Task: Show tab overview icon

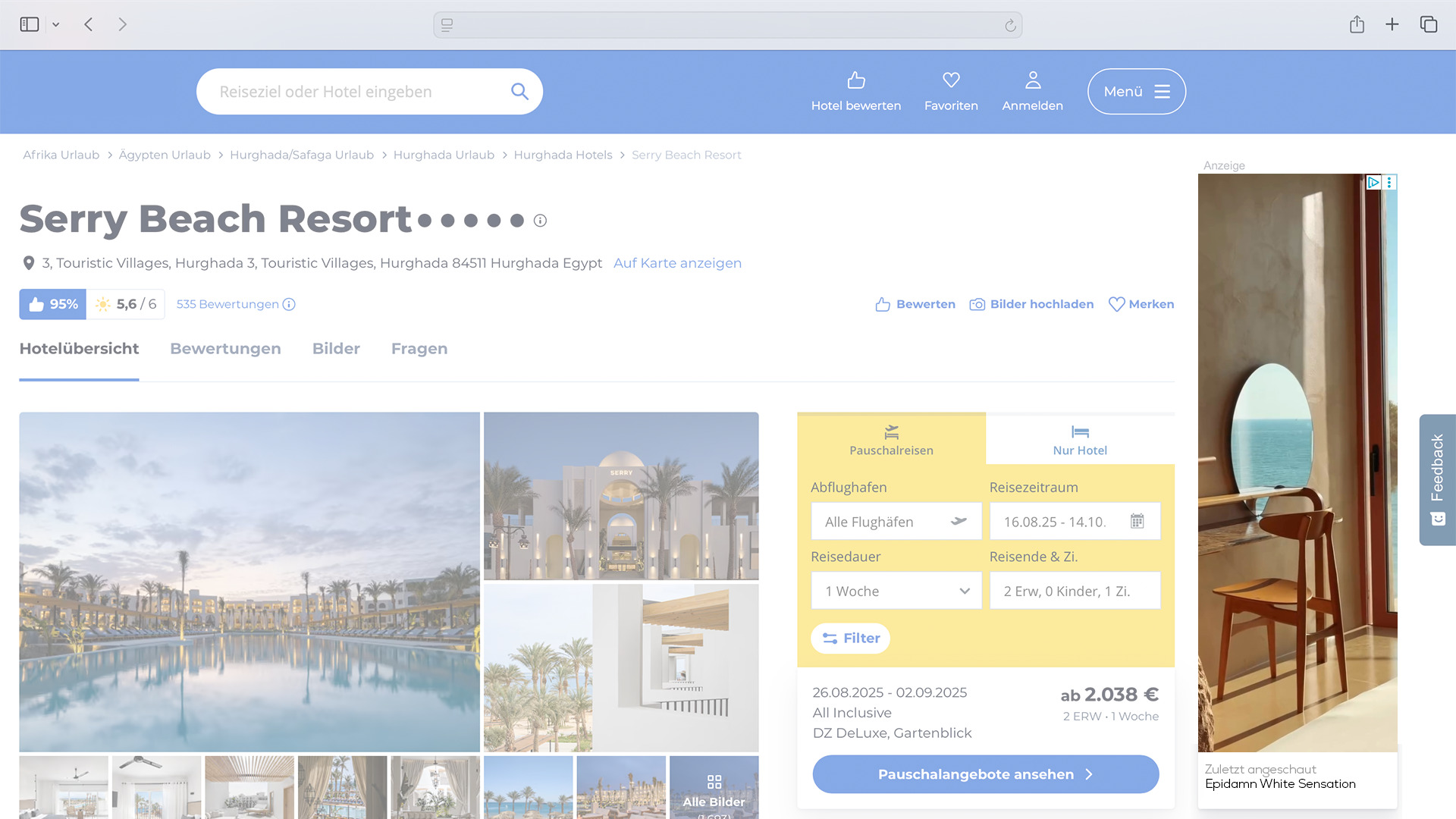Action: (x=1429, y=24)
